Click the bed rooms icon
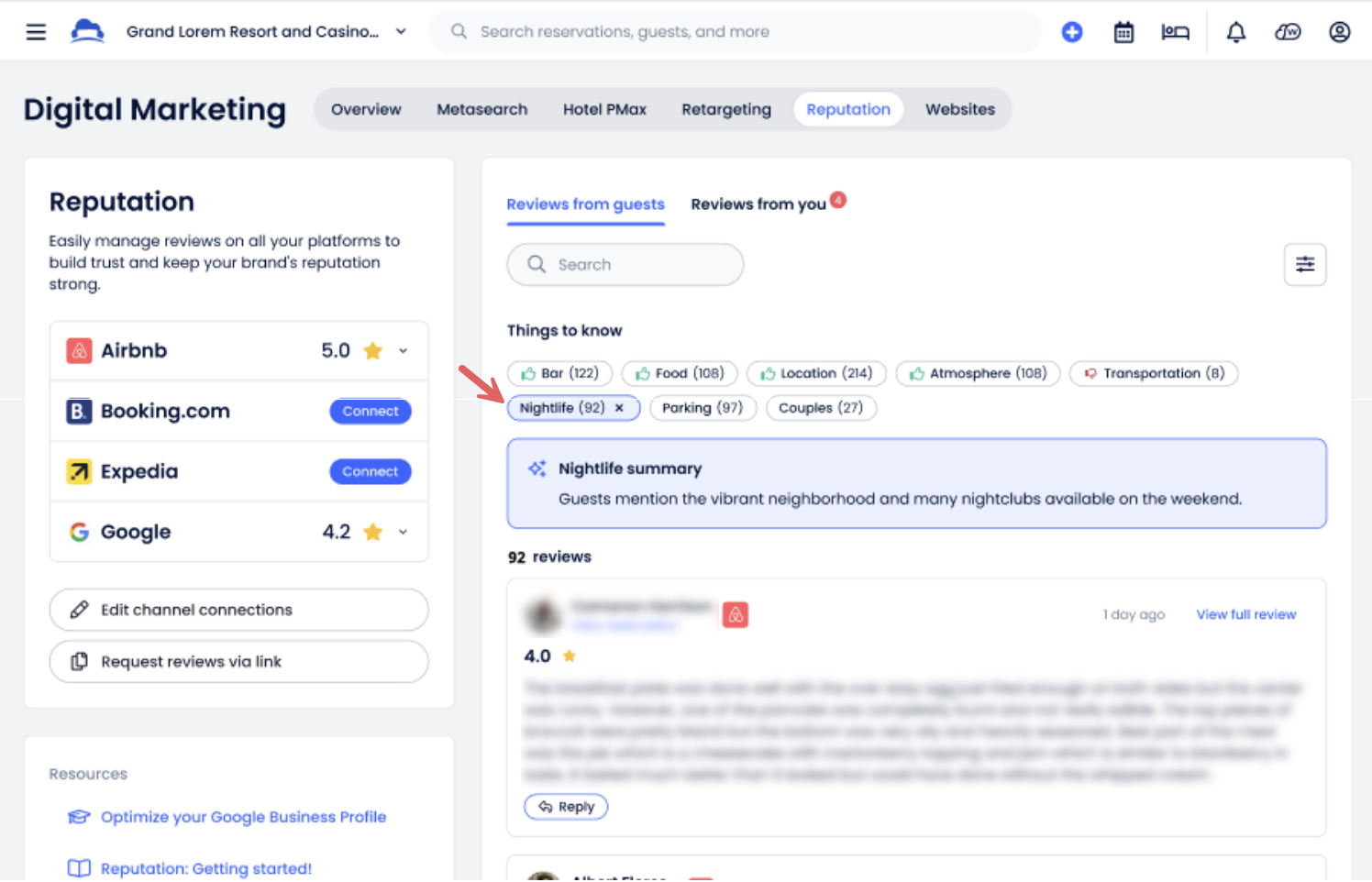The width and height of the screenshot is (1372, 882). (1175, 32)
